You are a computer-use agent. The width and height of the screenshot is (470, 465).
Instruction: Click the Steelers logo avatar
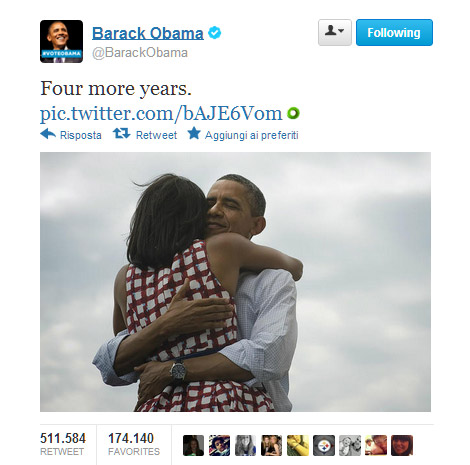coord(324,445)
